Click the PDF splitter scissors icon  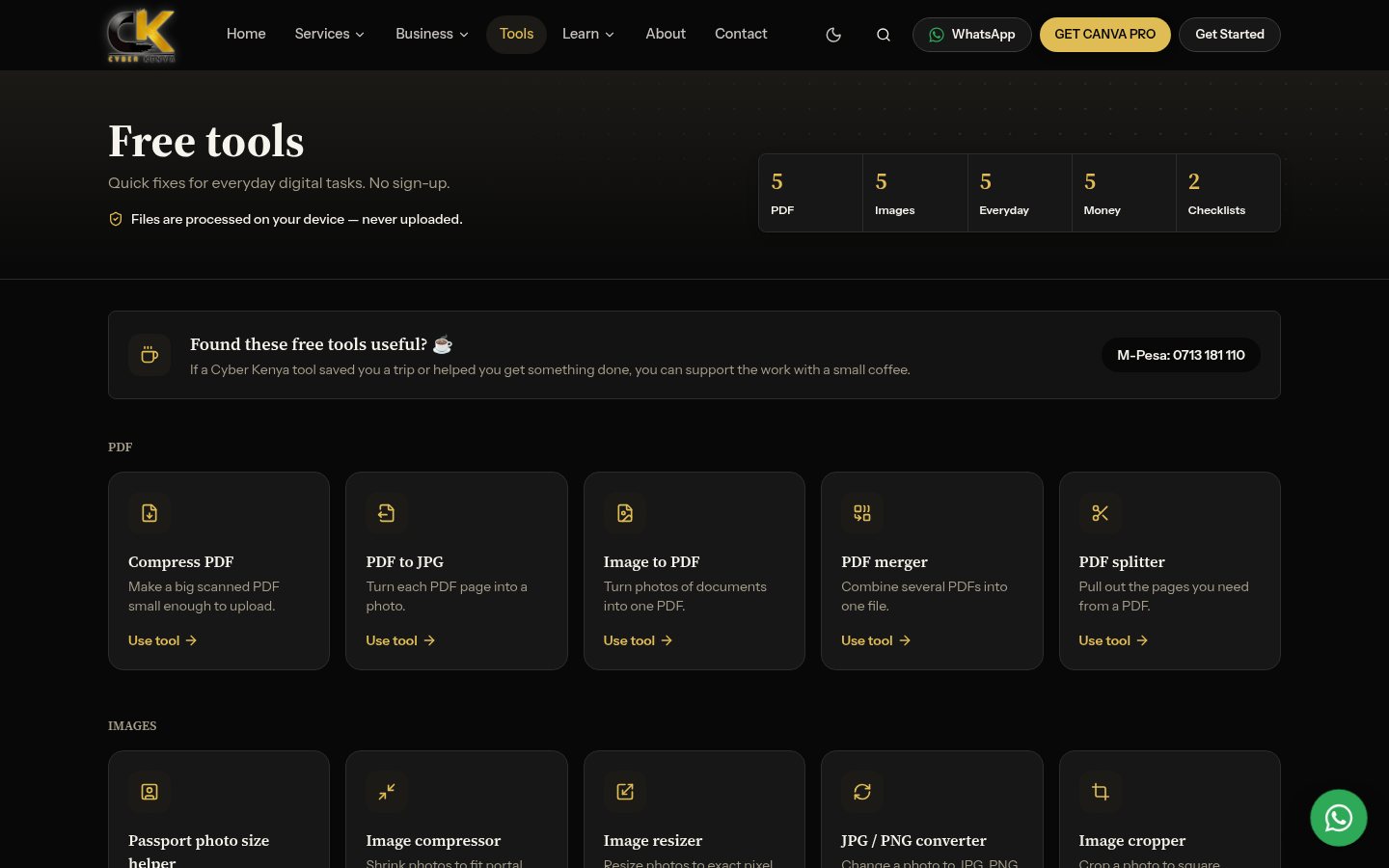[x=1100, y=513]
